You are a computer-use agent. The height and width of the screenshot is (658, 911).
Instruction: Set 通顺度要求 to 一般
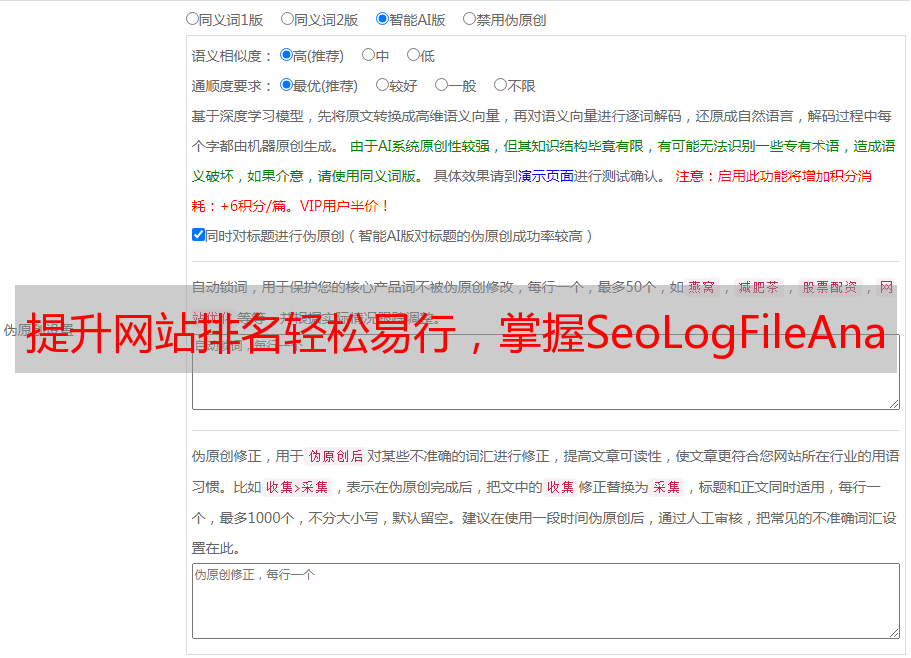442,85
